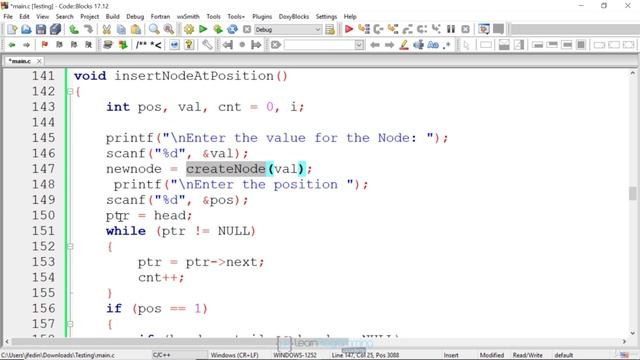Viewport: 640px width, 360px height.
Task: Open the Help menu
Action: [x=350, y=17]
